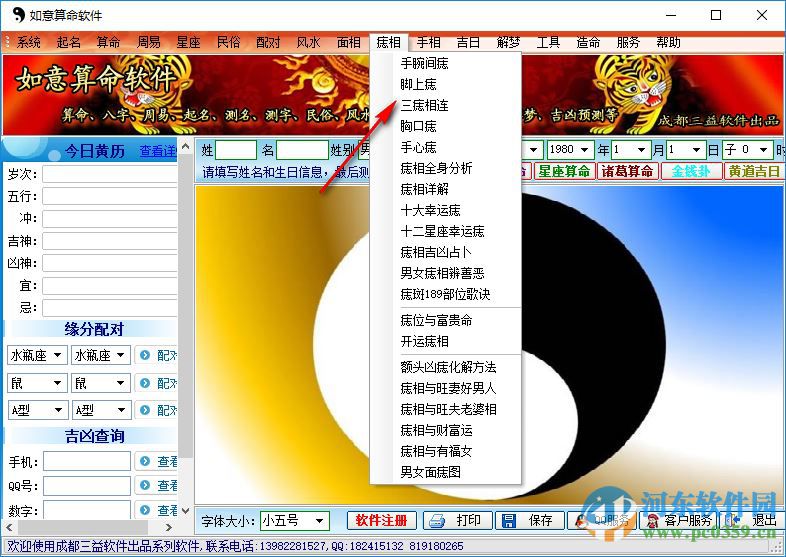
Task: Click the 配对 button in the A型 row
Action: coord(156,410)
